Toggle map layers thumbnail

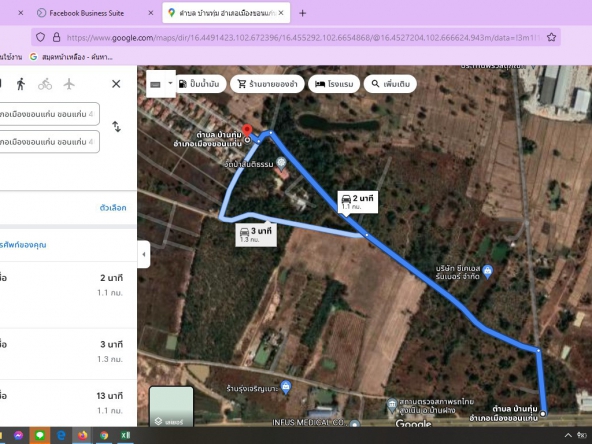pyautogui.click(x=171, y=406)
